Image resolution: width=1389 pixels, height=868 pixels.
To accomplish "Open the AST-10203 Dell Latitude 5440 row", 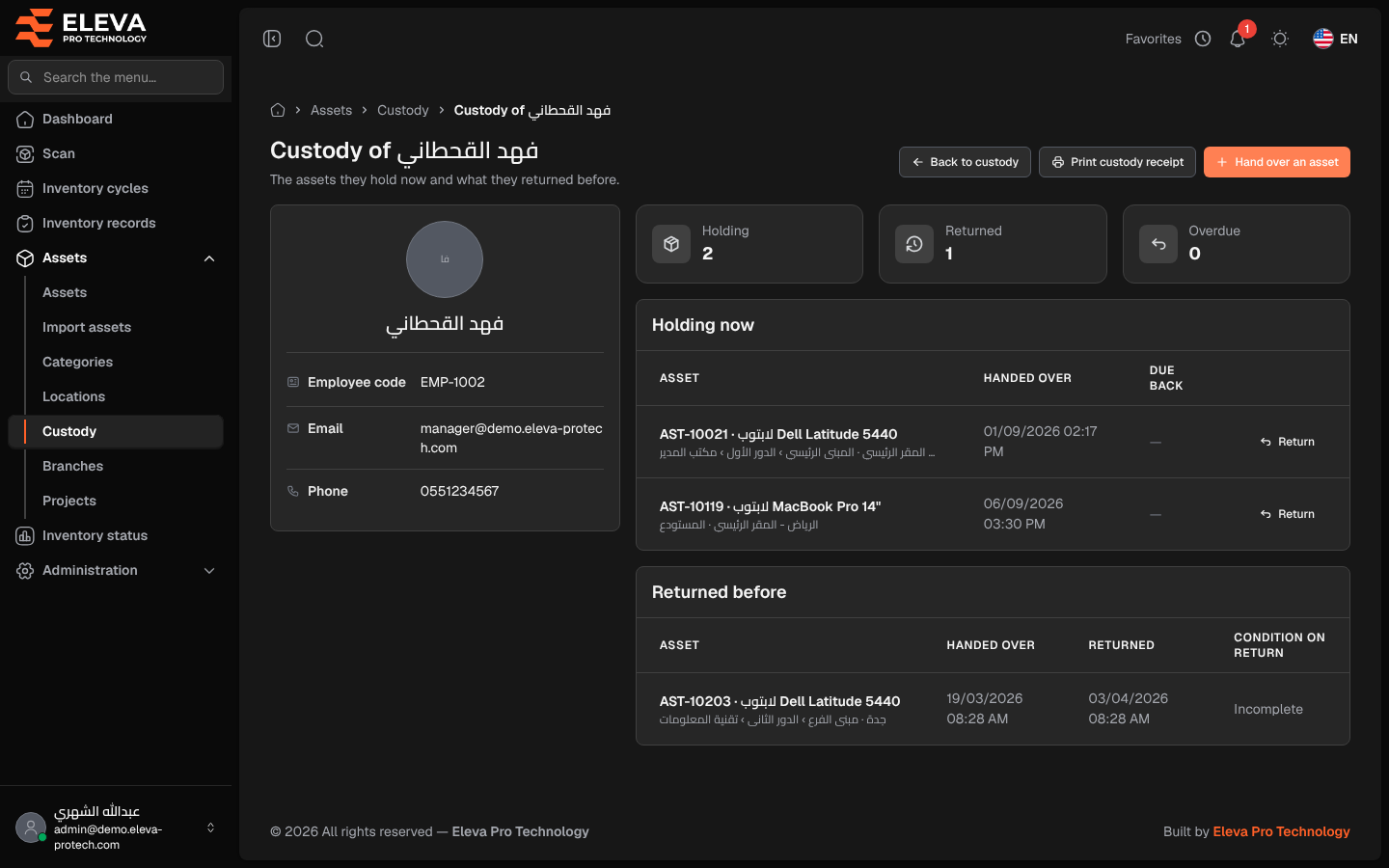I will [x=993, y=709].
